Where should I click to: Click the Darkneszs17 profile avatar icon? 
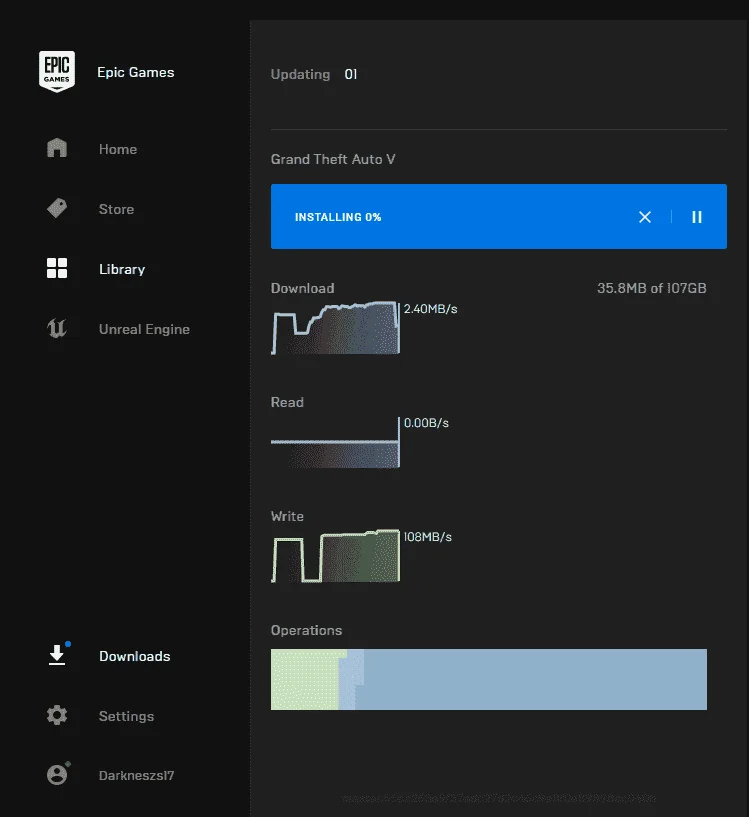pos(57,775)
